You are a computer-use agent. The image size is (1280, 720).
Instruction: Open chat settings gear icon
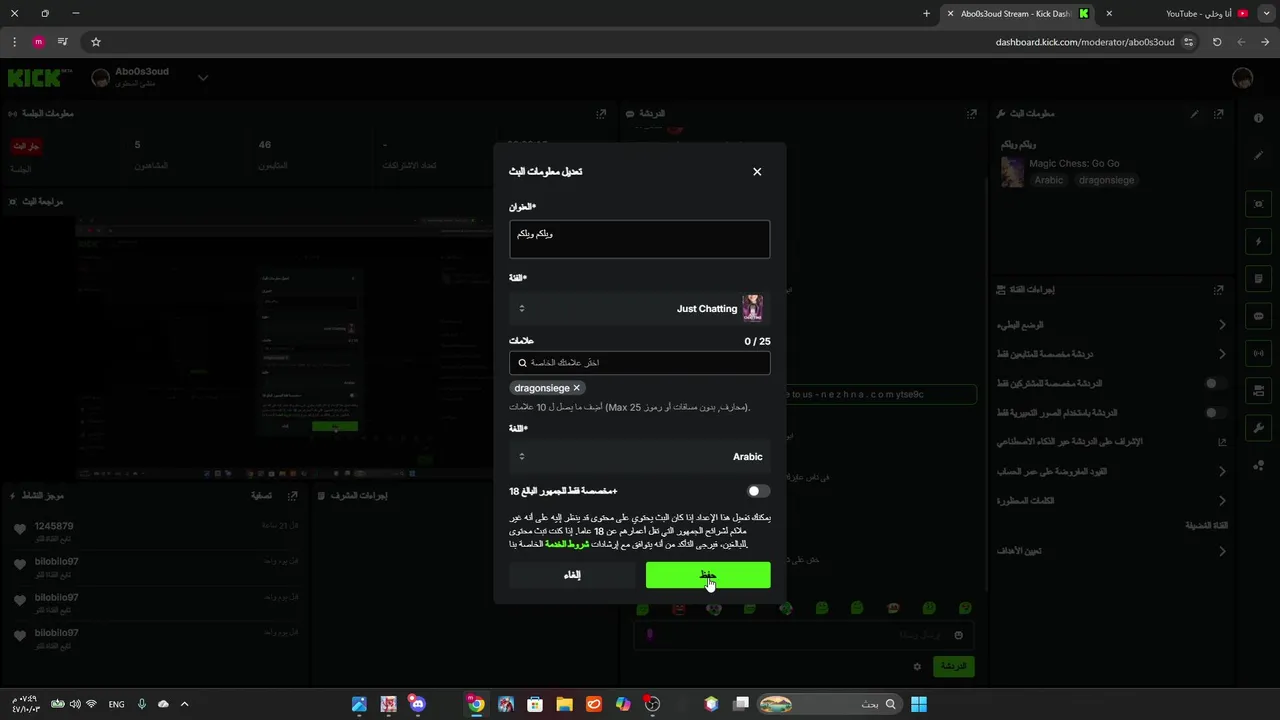pos(917,666)
